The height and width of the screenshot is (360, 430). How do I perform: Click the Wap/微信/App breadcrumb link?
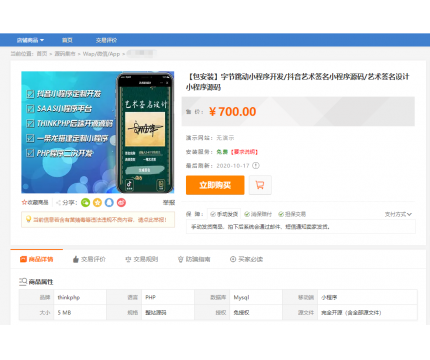click(101, 54)
